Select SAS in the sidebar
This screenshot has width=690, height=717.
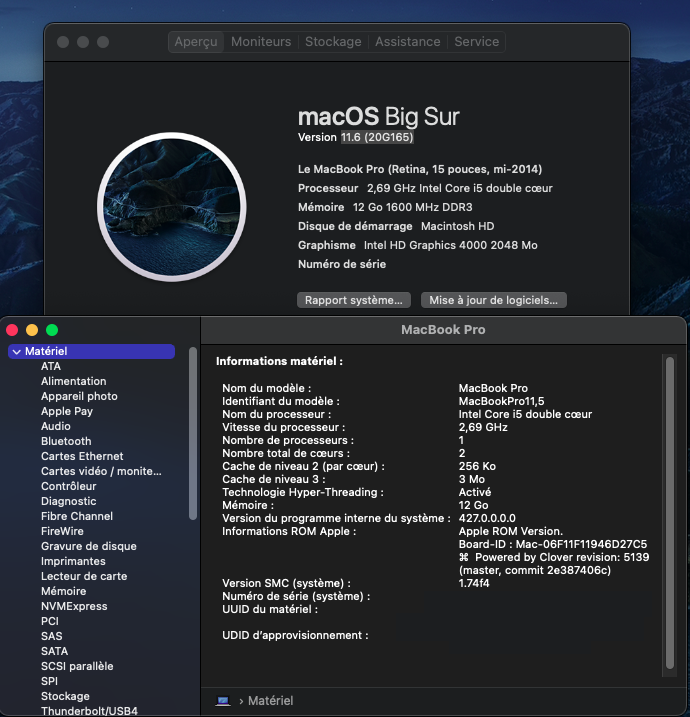click(x=52, y=636)
